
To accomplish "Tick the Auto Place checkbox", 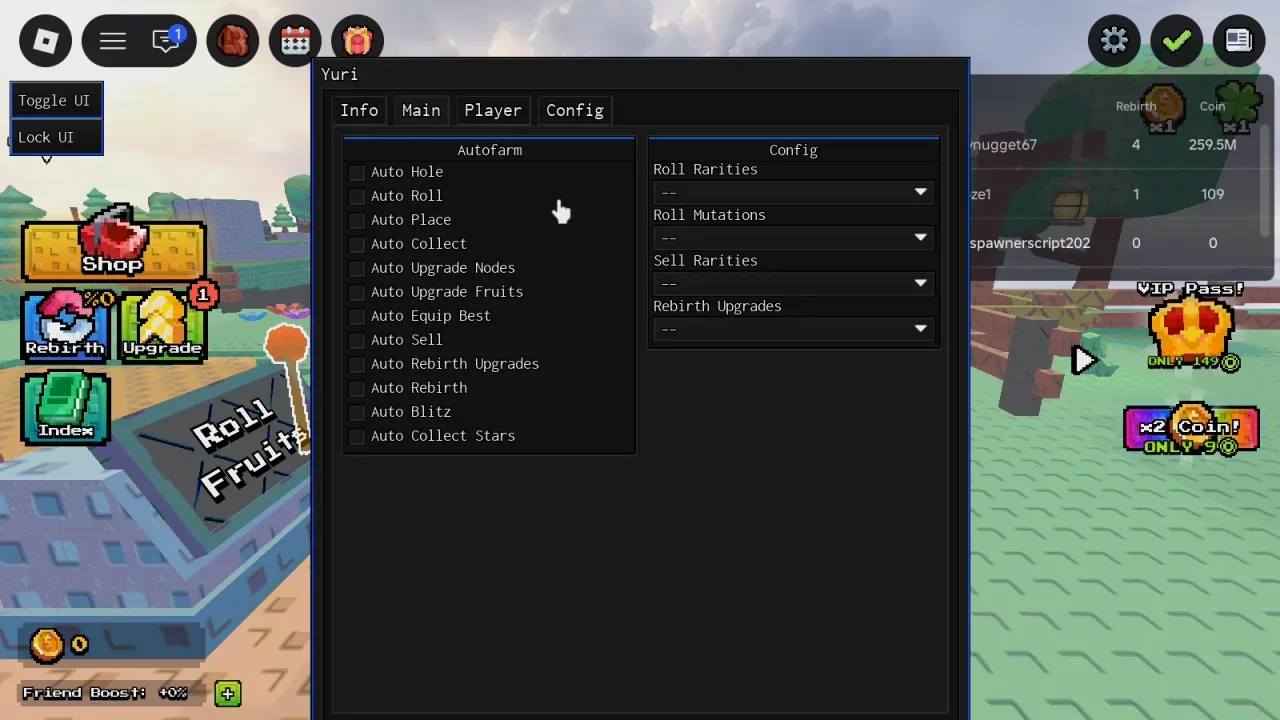I will pyautogui.click(x=357, y=220).
